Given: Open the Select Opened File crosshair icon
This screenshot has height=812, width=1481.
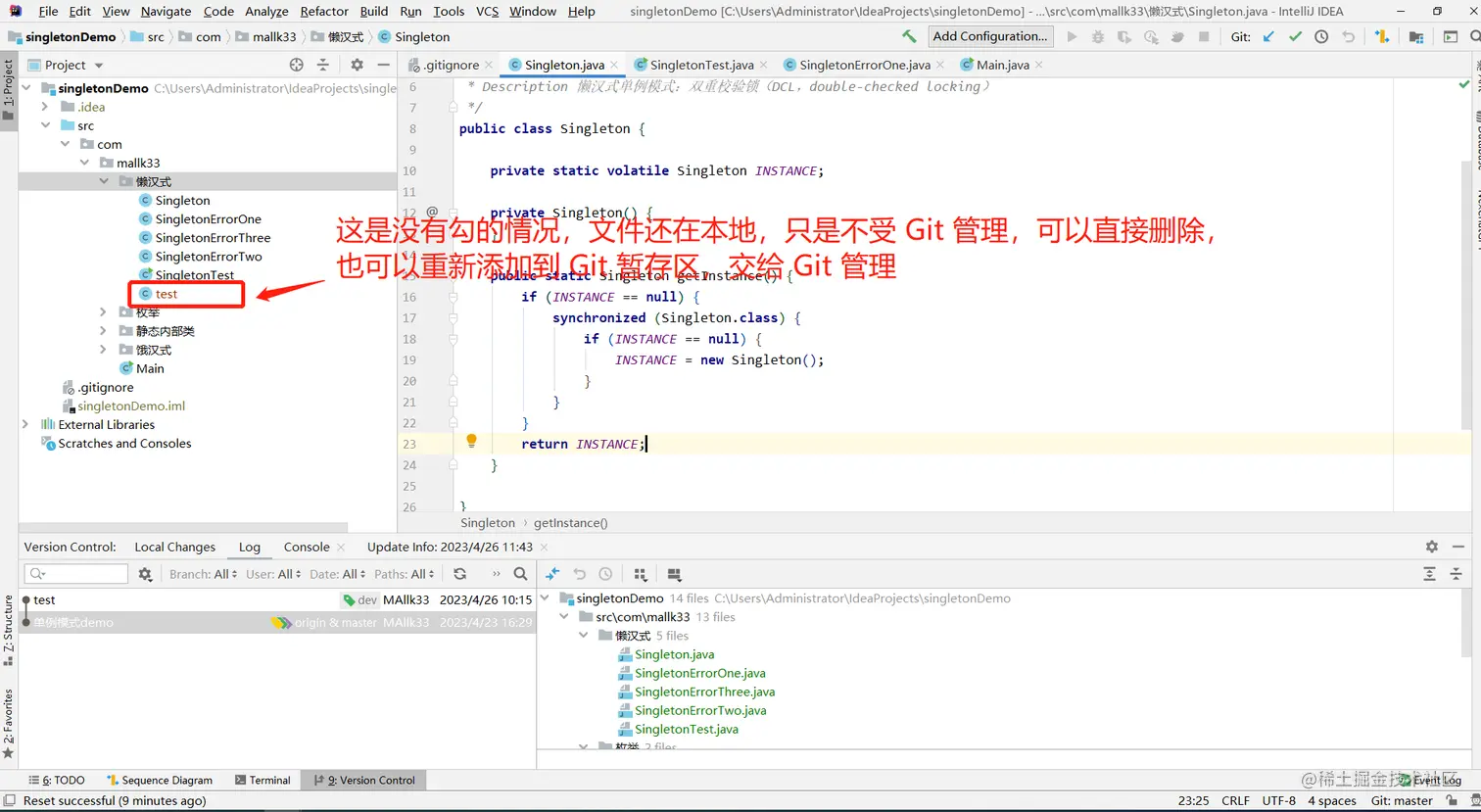Looking at the screenshot, I should tap(297, 65).
